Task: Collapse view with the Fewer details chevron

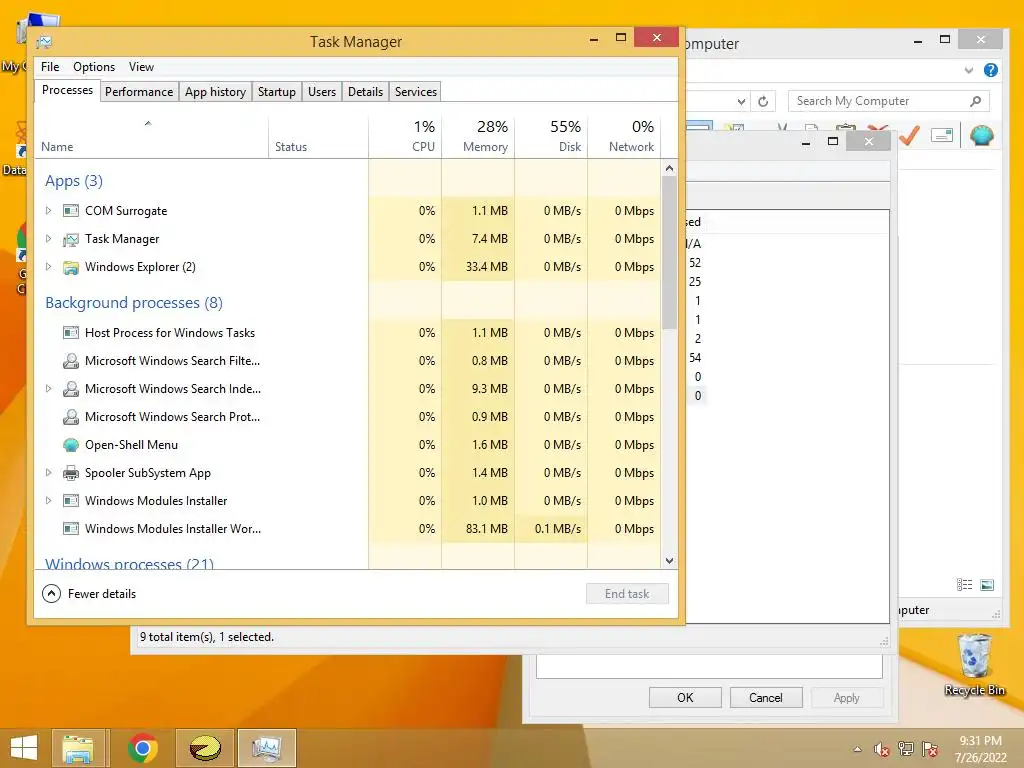Action: coord(51,594)
